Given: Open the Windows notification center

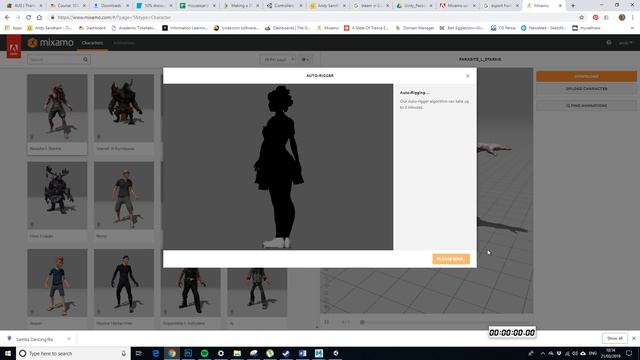Looking at the screenshot, I should tap(629, 353).
